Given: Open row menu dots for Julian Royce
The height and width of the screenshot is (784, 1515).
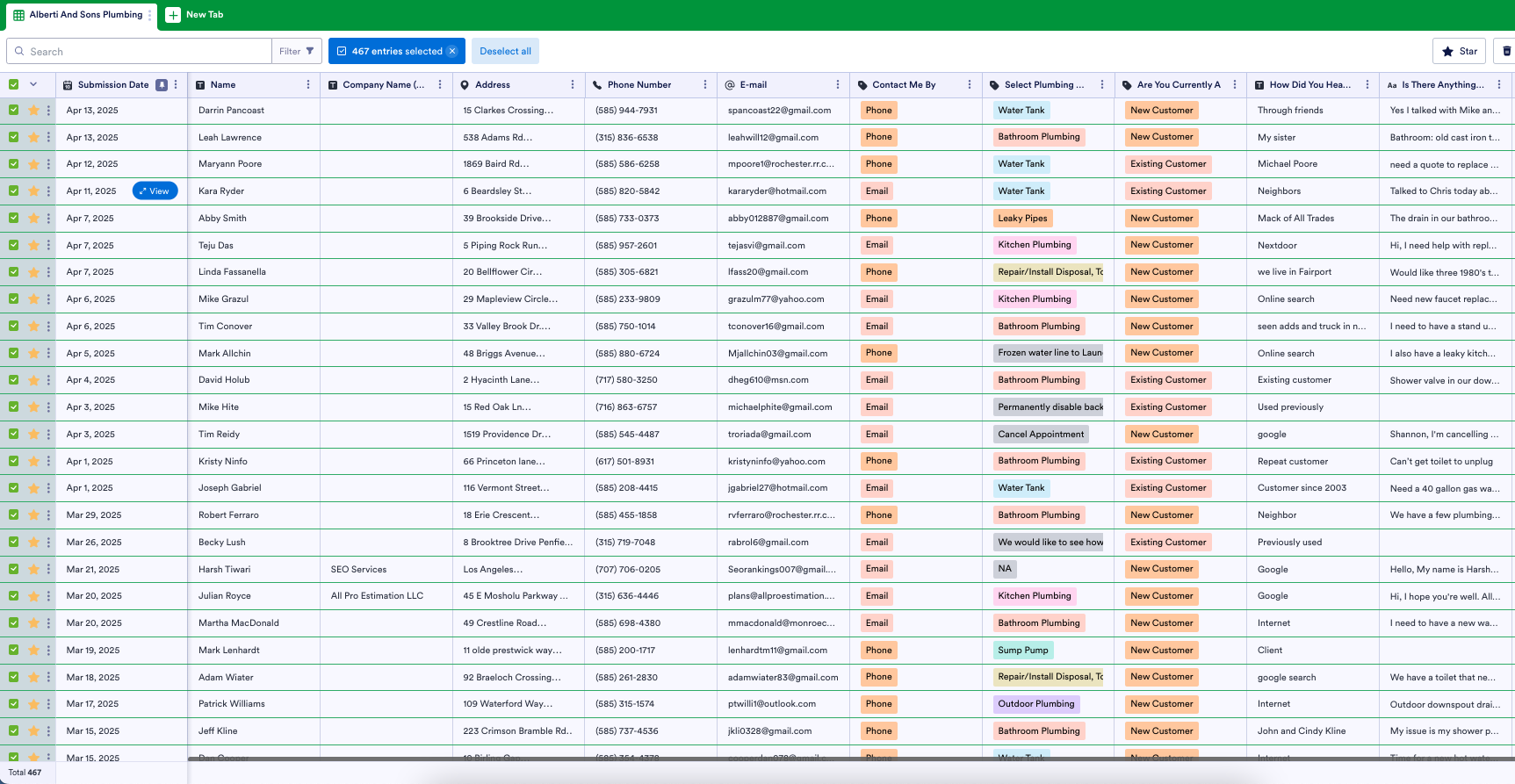Looking at the screenshot, I should 48,596.
